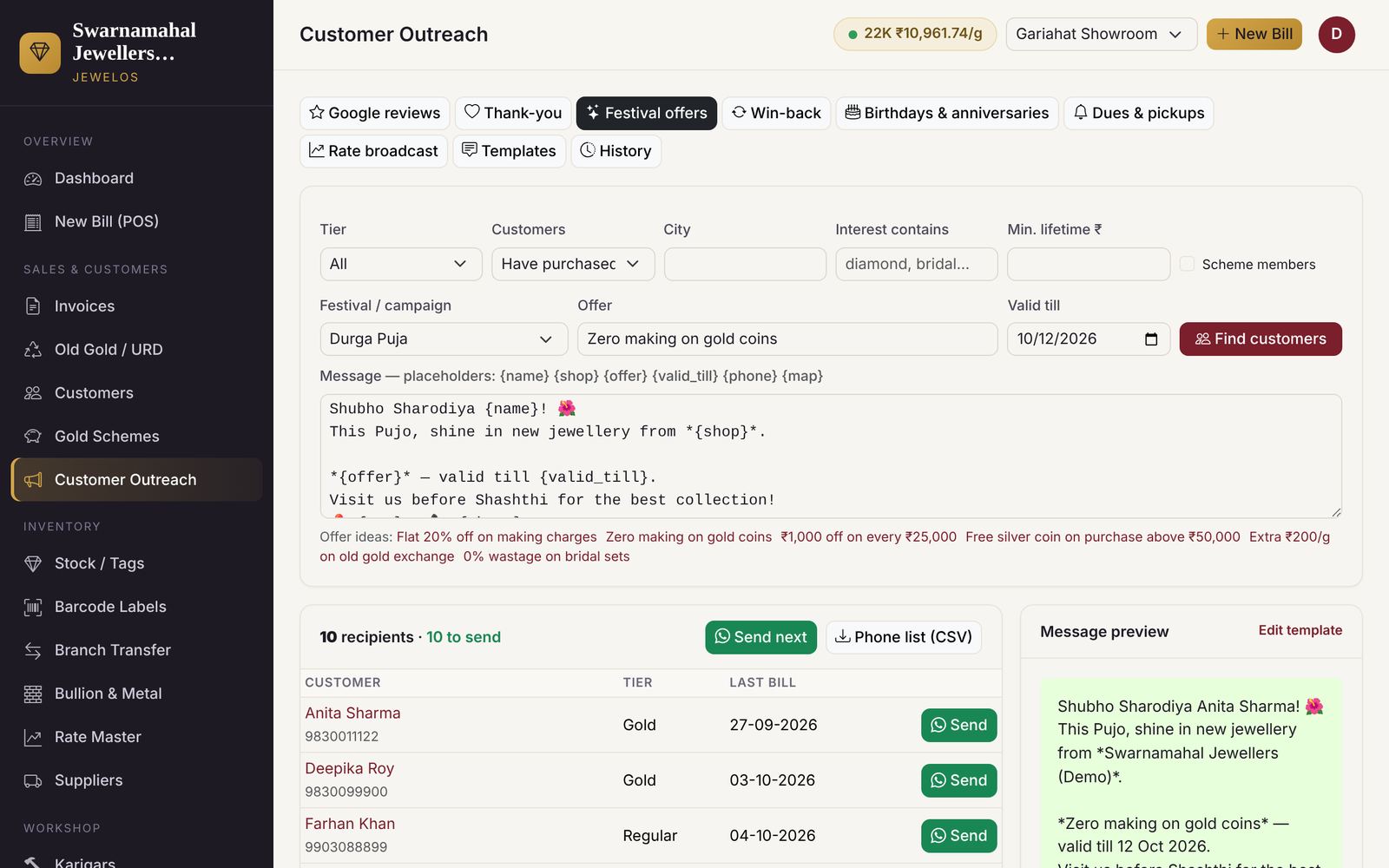Open the History tab
This screenshot has width=1389, height=868.
click(616, 151)
